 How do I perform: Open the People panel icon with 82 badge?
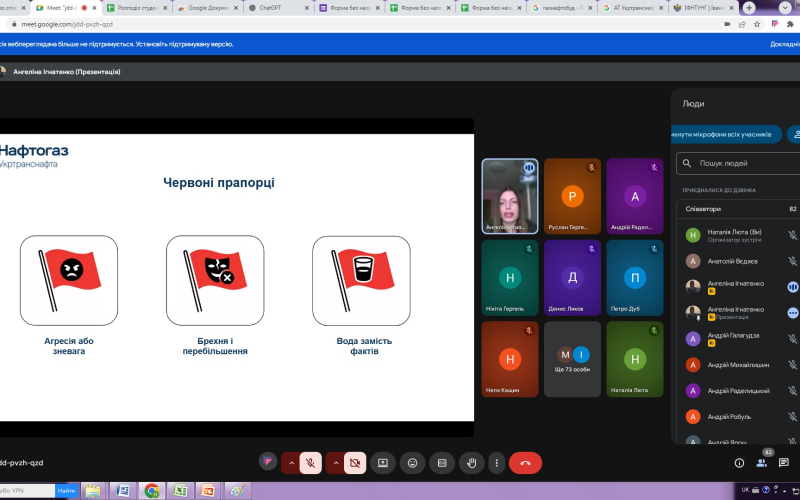coord(762,462)
